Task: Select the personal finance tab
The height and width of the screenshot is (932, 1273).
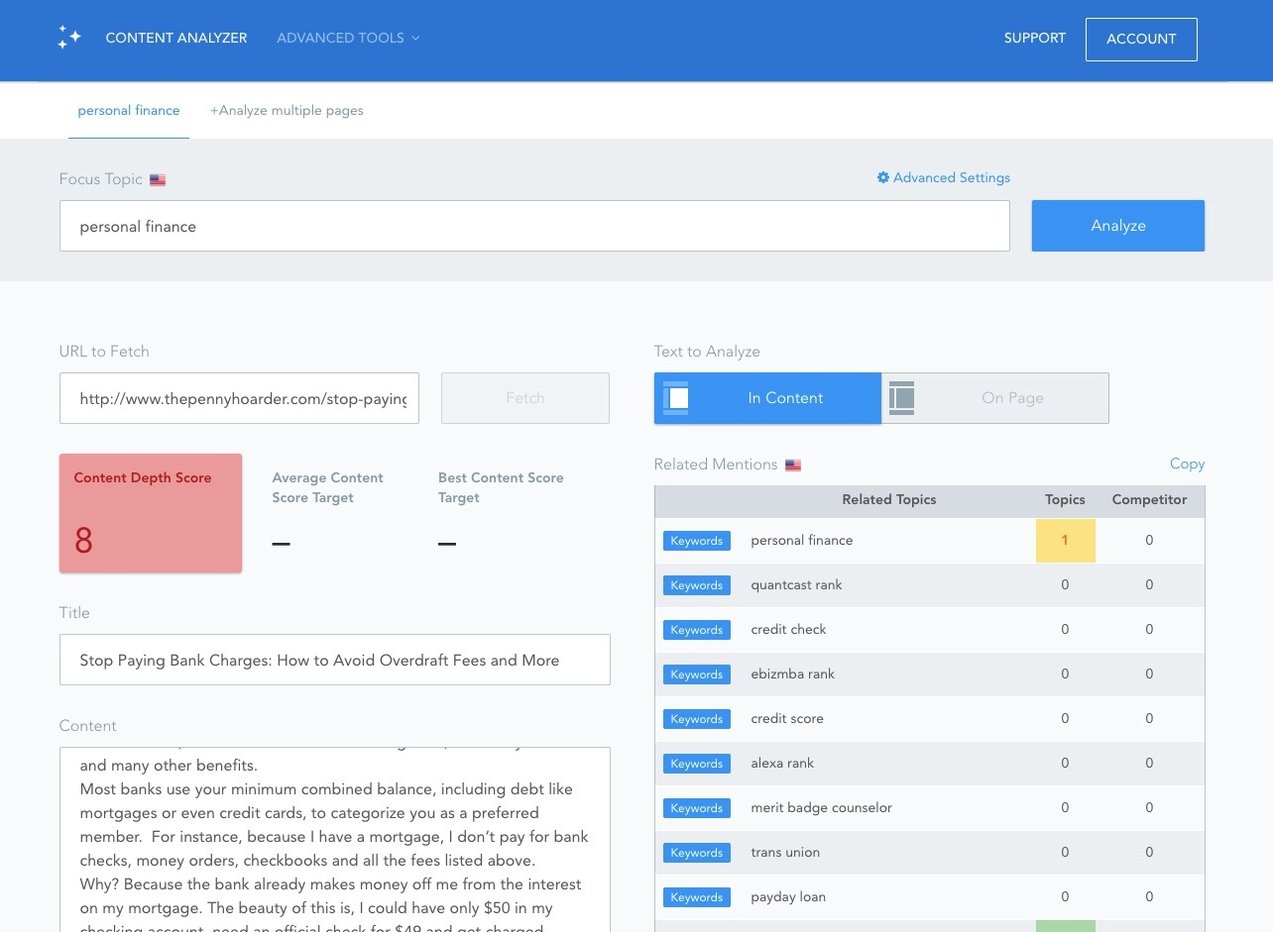Action: click(x=129, y=110)
